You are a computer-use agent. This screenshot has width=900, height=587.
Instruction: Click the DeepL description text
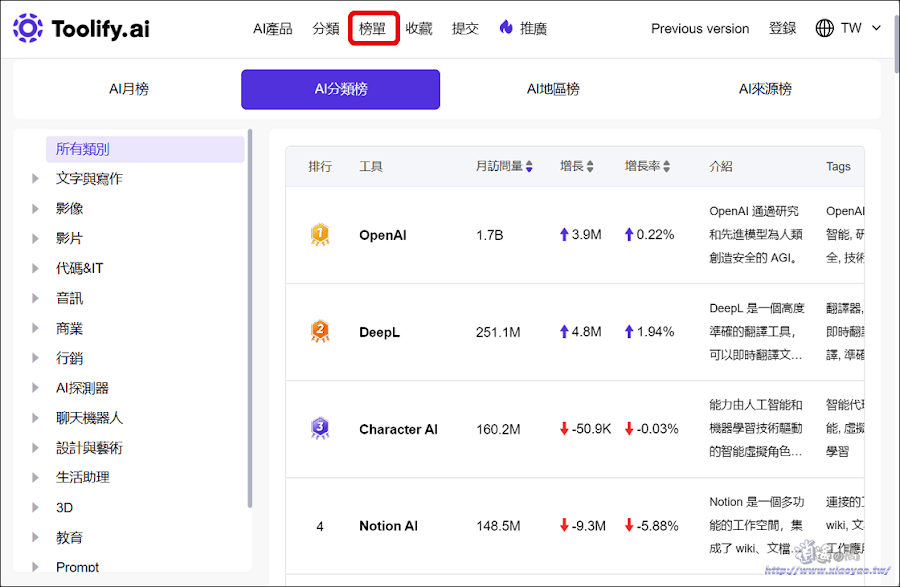point(757,332)
